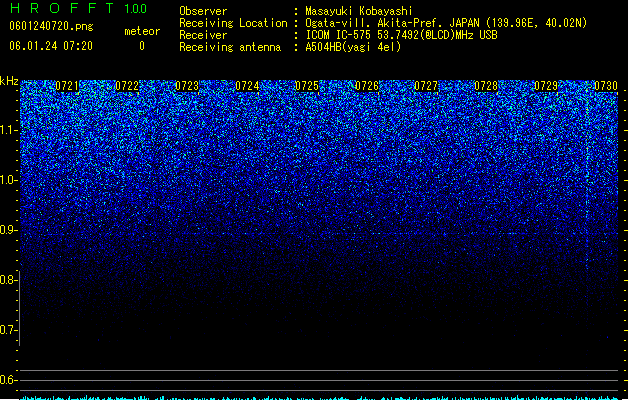Click the HROFFT 1.00 title text

point(79,8)
